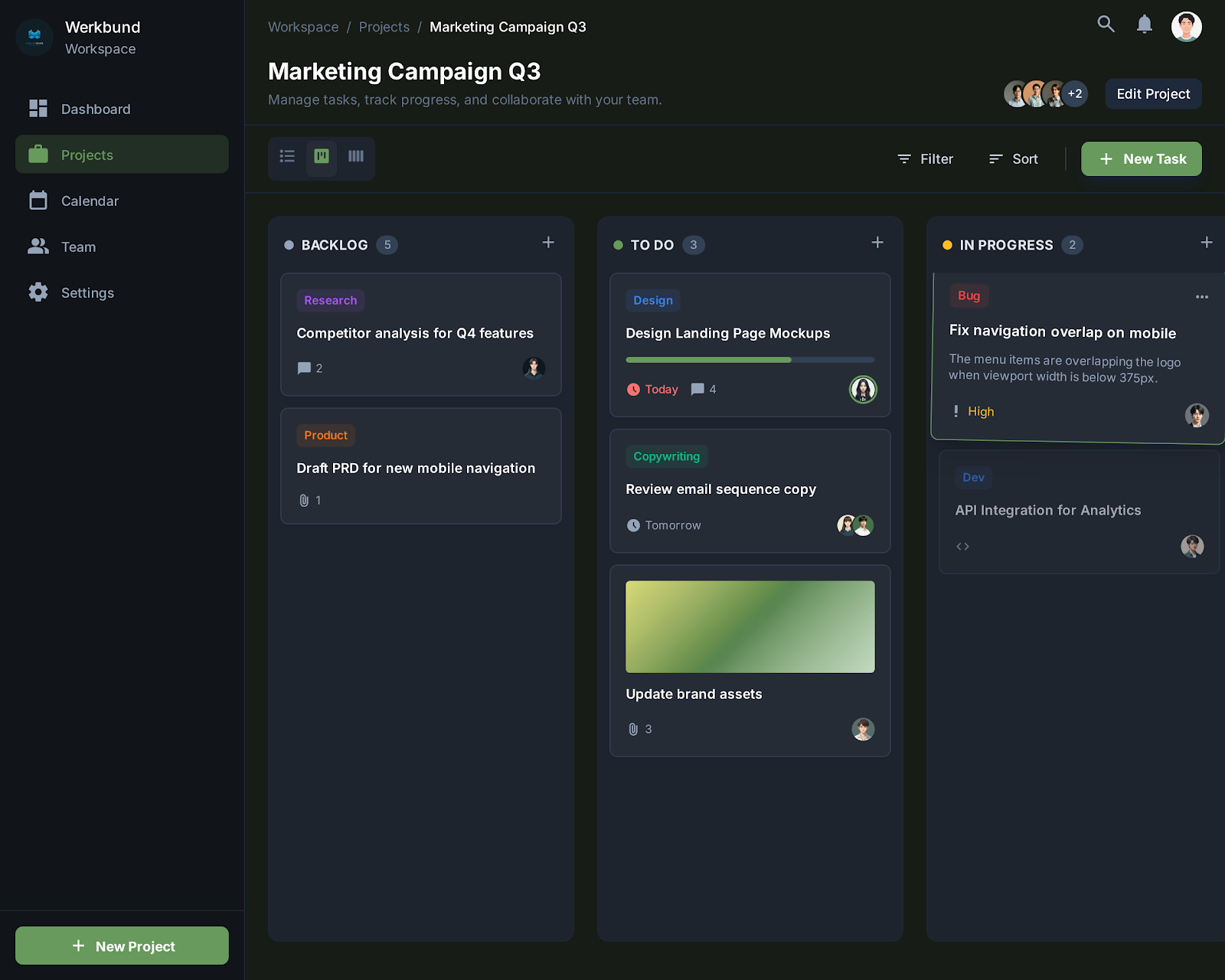Open the notifications bell

click(1145, 24)
